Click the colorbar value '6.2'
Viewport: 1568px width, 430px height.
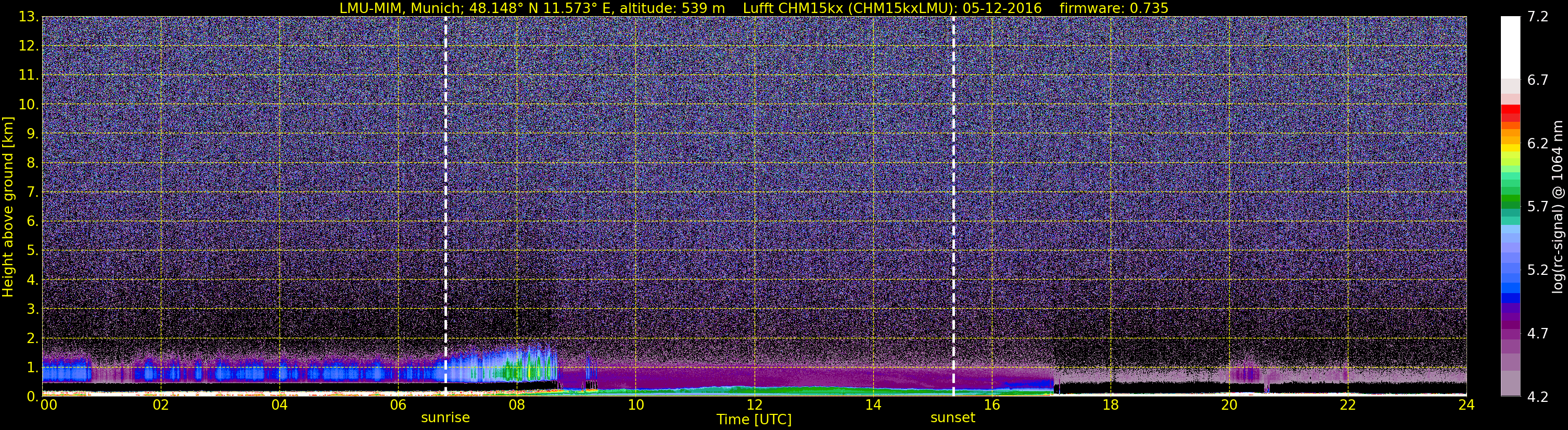click(1538, 144)
